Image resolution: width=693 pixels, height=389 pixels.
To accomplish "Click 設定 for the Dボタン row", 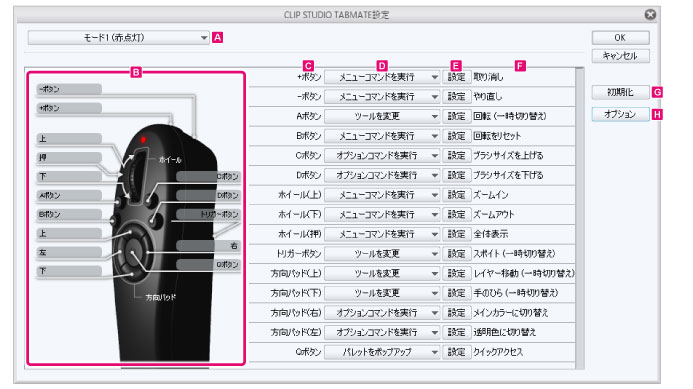I will [x=457, y=175].
